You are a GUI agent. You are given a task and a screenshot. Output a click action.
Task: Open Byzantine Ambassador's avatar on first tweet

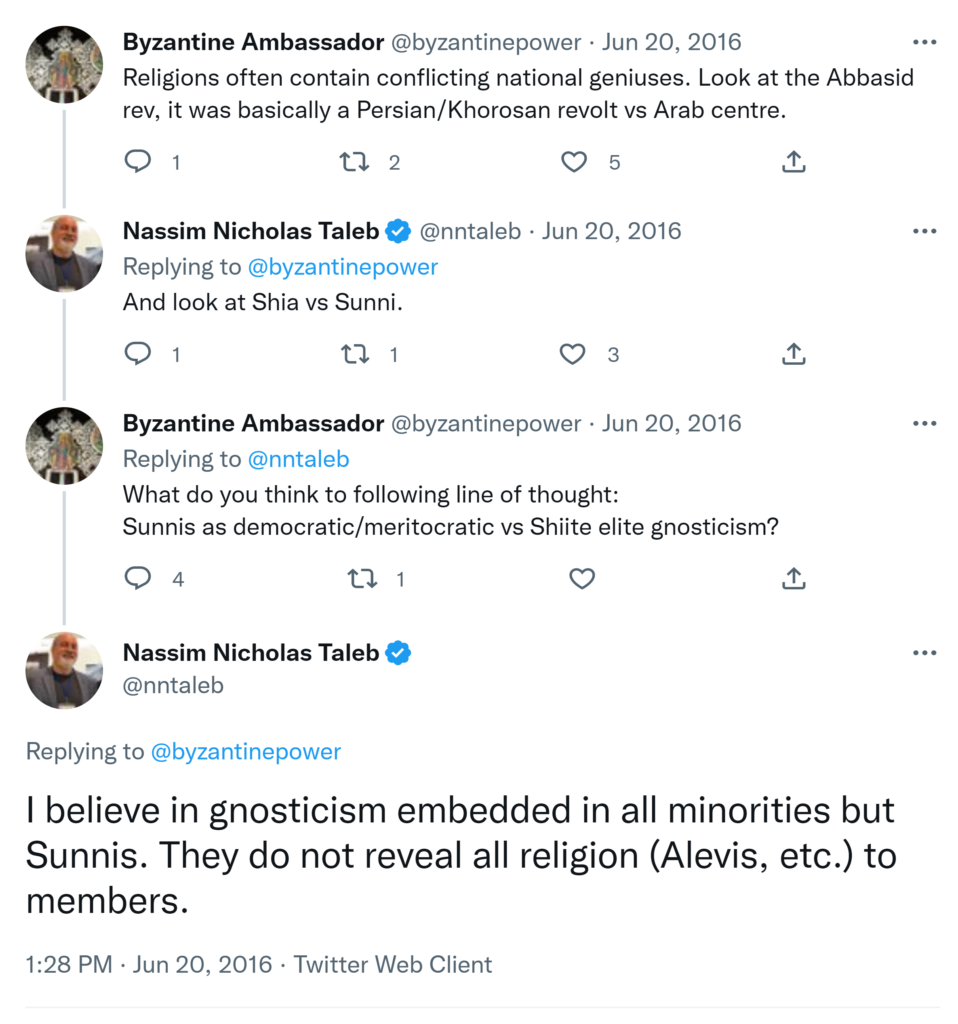[64, 65]
